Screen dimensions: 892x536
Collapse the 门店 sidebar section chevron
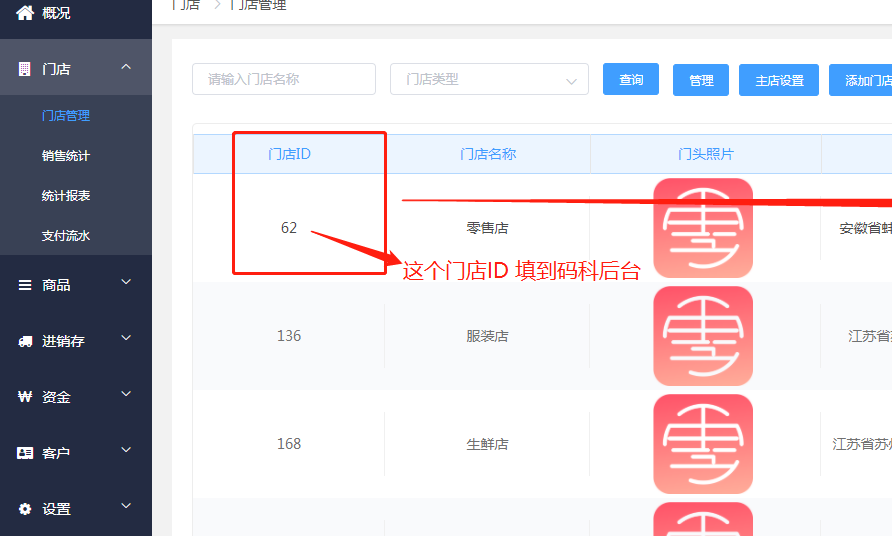tap(126, 67)
